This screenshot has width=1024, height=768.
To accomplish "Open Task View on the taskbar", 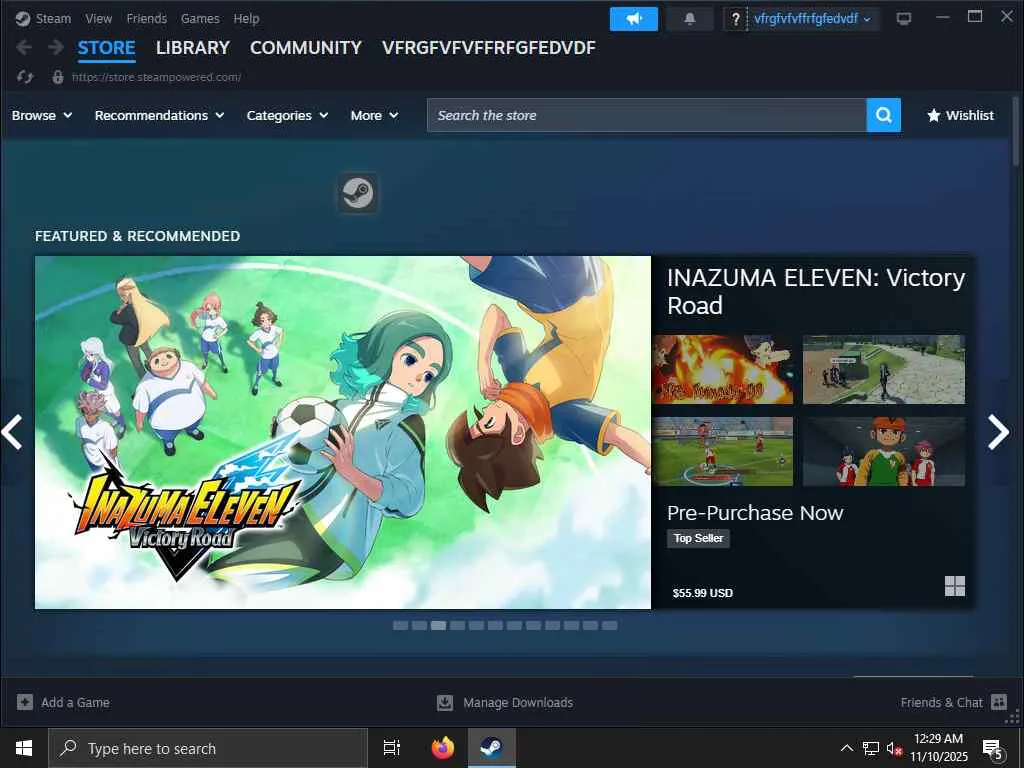I will [x=392, y=748].
